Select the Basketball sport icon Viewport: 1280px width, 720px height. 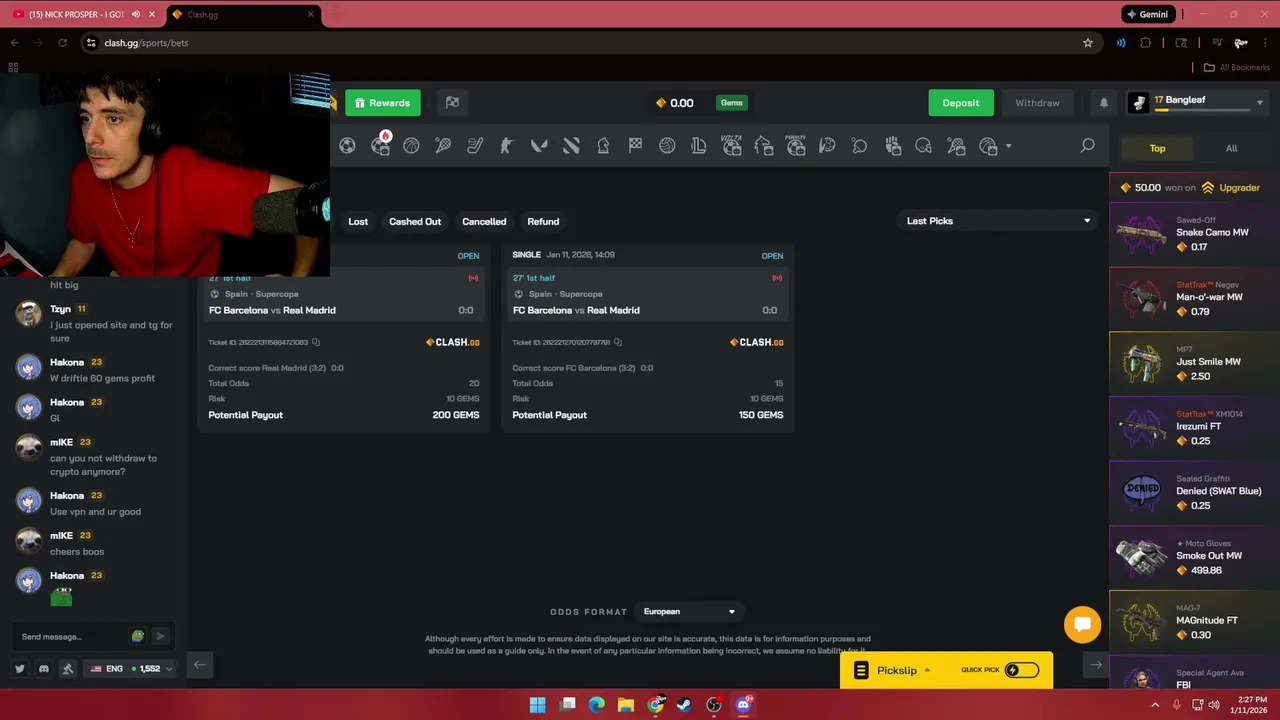(411, 146)
